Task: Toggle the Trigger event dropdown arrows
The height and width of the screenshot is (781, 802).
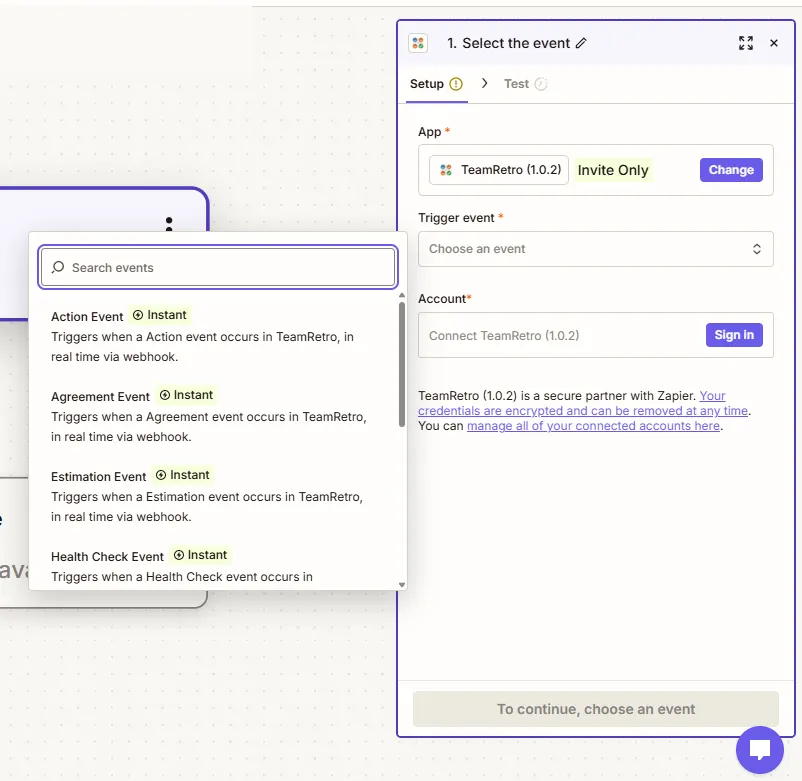Action: pyautogui.click(x=756, y=249)
